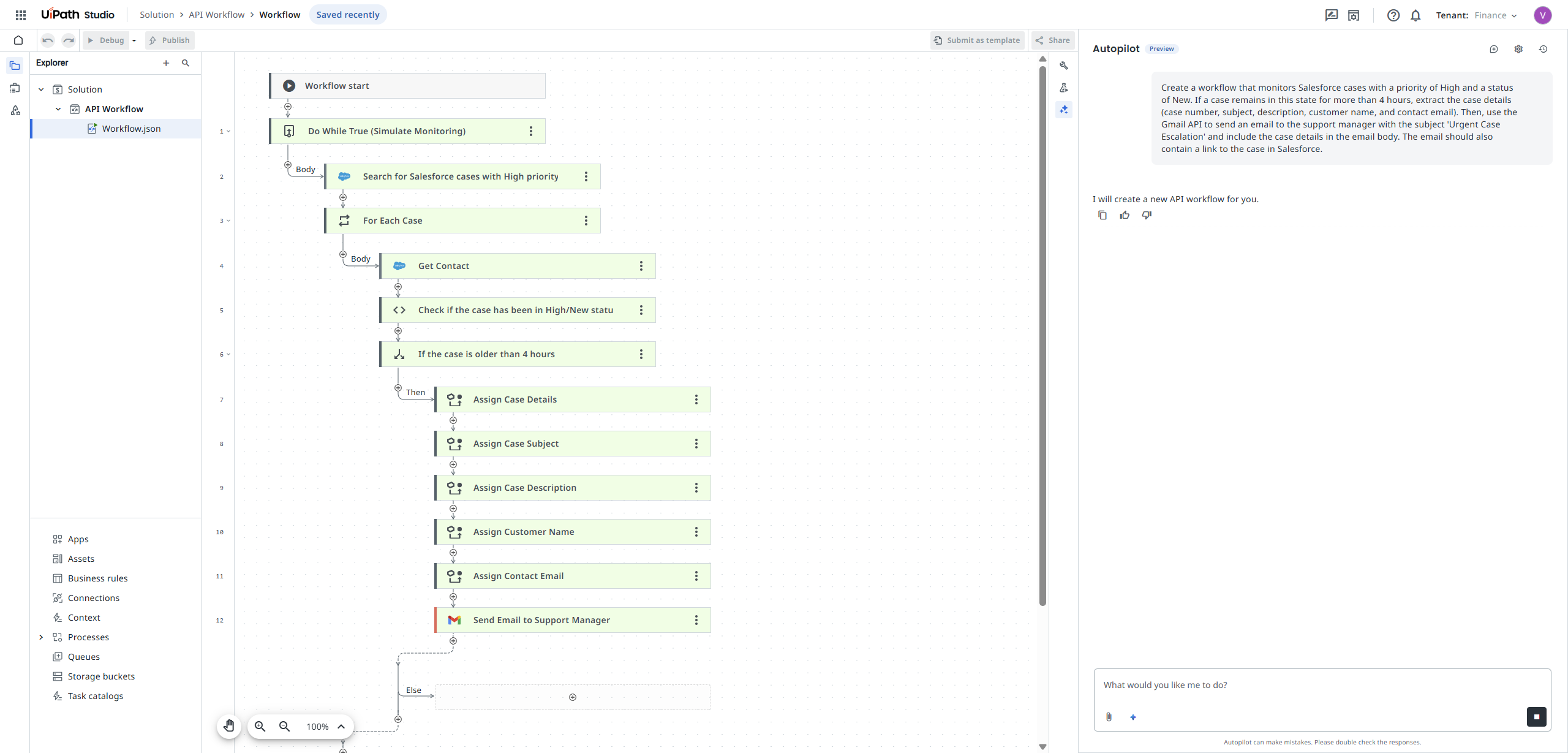Screen dimensions: 1568x753
Task: Select the Workflow start node
Action: click(407, 86)
